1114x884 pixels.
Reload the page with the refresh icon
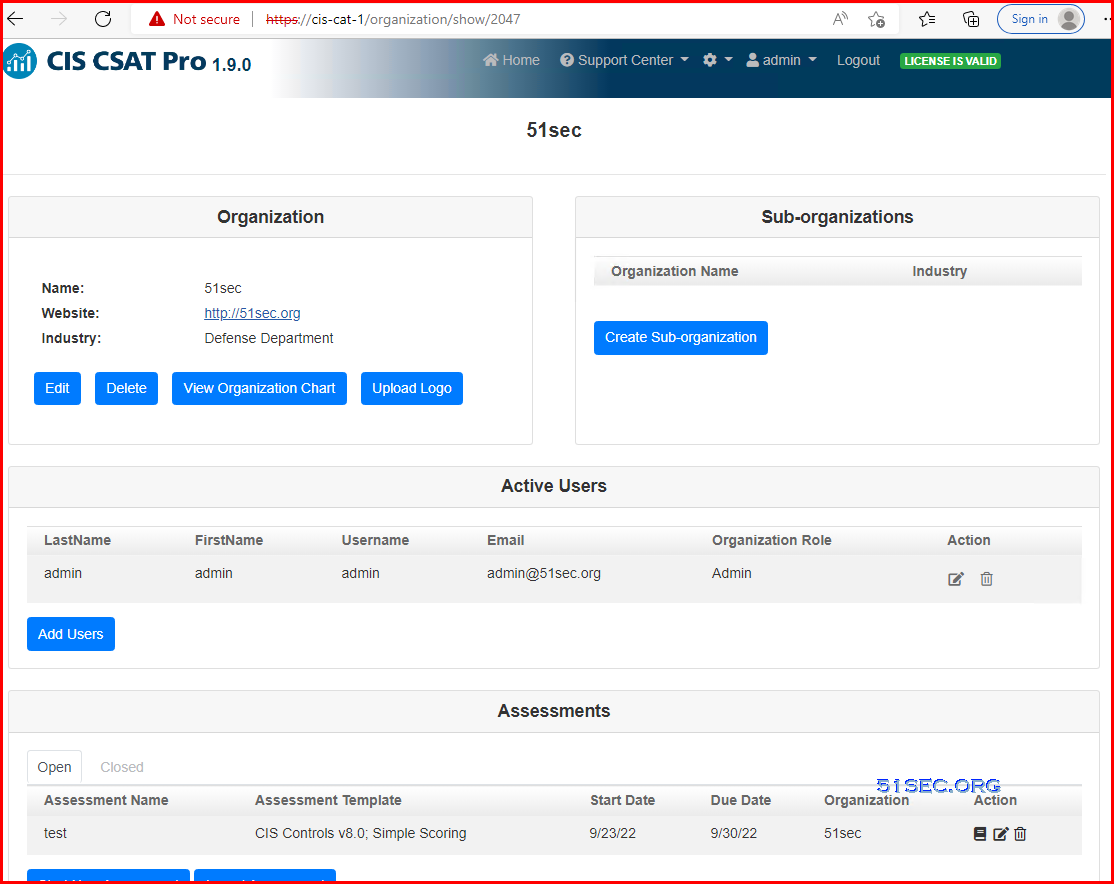pos(103,19)
